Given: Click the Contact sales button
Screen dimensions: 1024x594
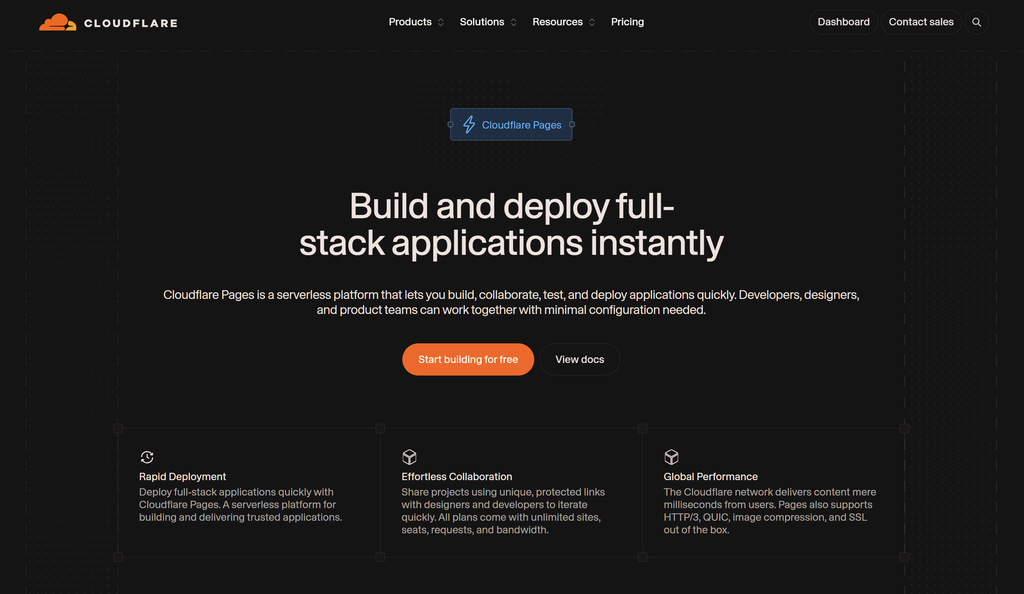Looking at the screenshot, I should pos(921,22).
